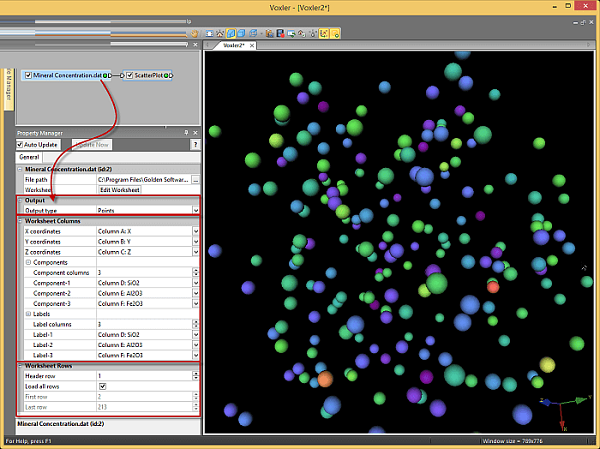Uncheck the Mineral Concentration.dat module checkbox
The width and height of the screenshot is (600, 449).
pos(28,75)
